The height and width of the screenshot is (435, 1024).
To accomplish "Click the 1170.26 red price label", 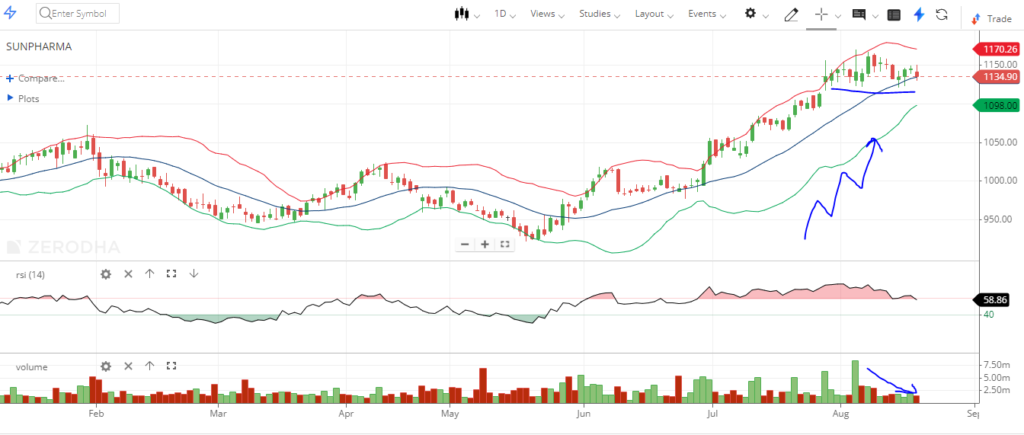I will 996,49.
